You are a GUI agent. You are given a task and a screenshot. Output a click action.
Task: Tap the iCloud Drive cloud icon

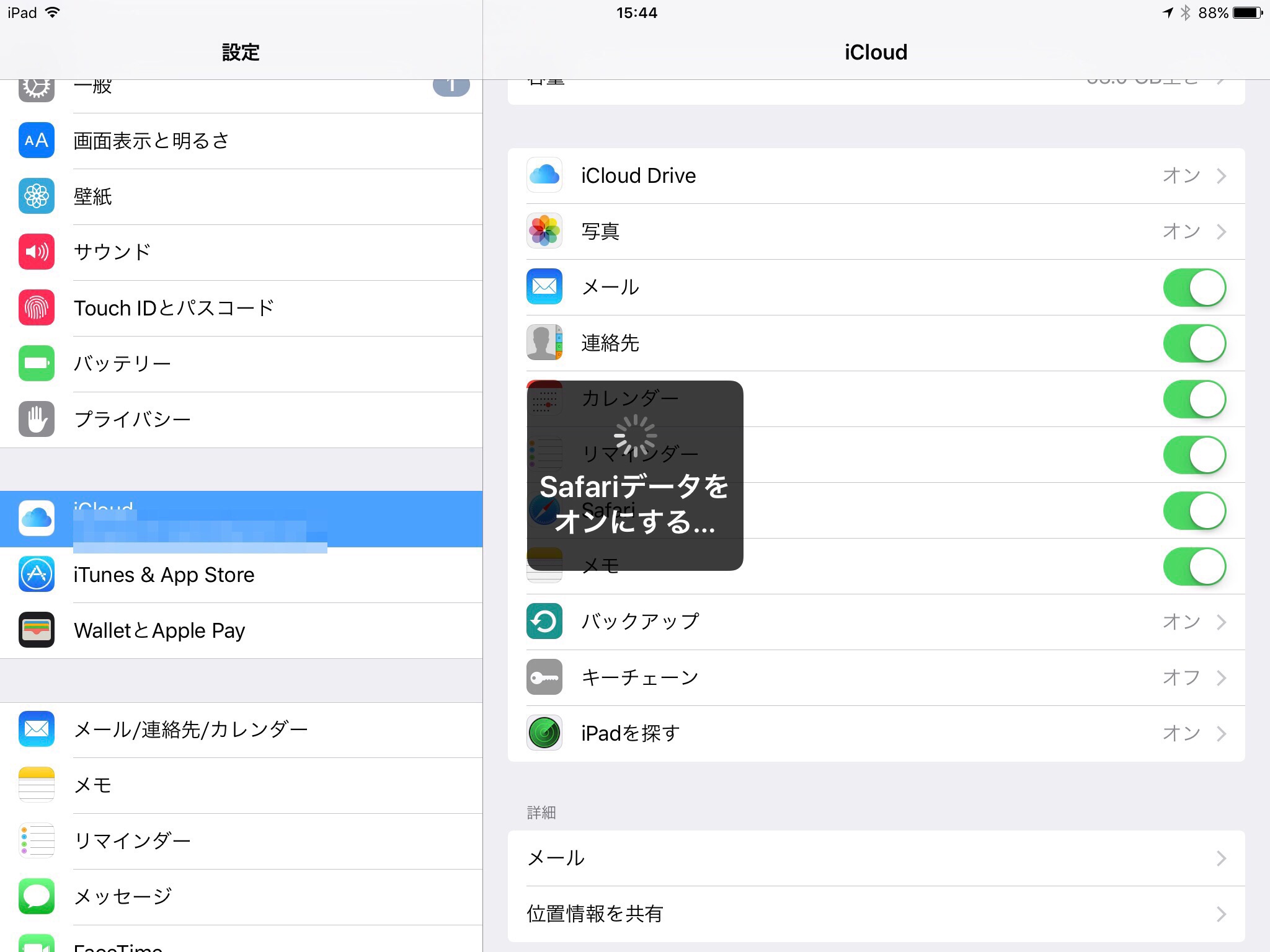pos(544,175)
